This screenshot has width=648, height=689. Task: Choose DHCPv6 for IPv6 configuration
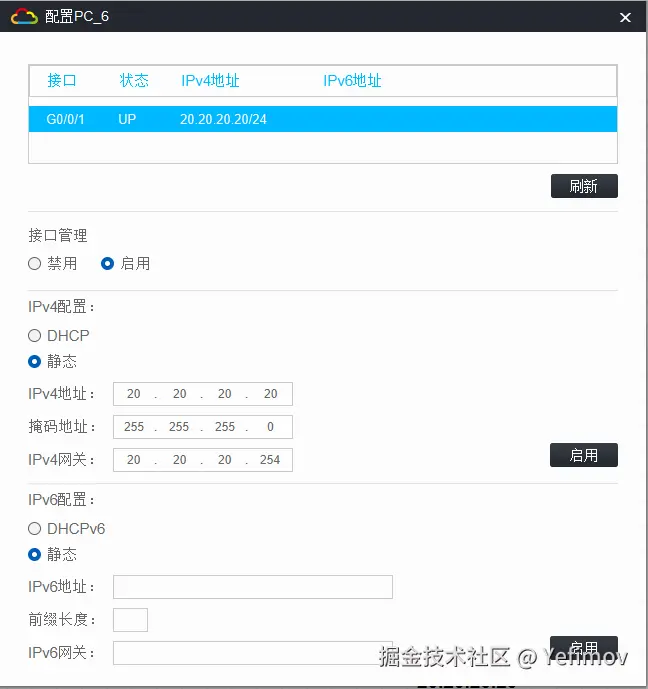(x=34, y=529)
